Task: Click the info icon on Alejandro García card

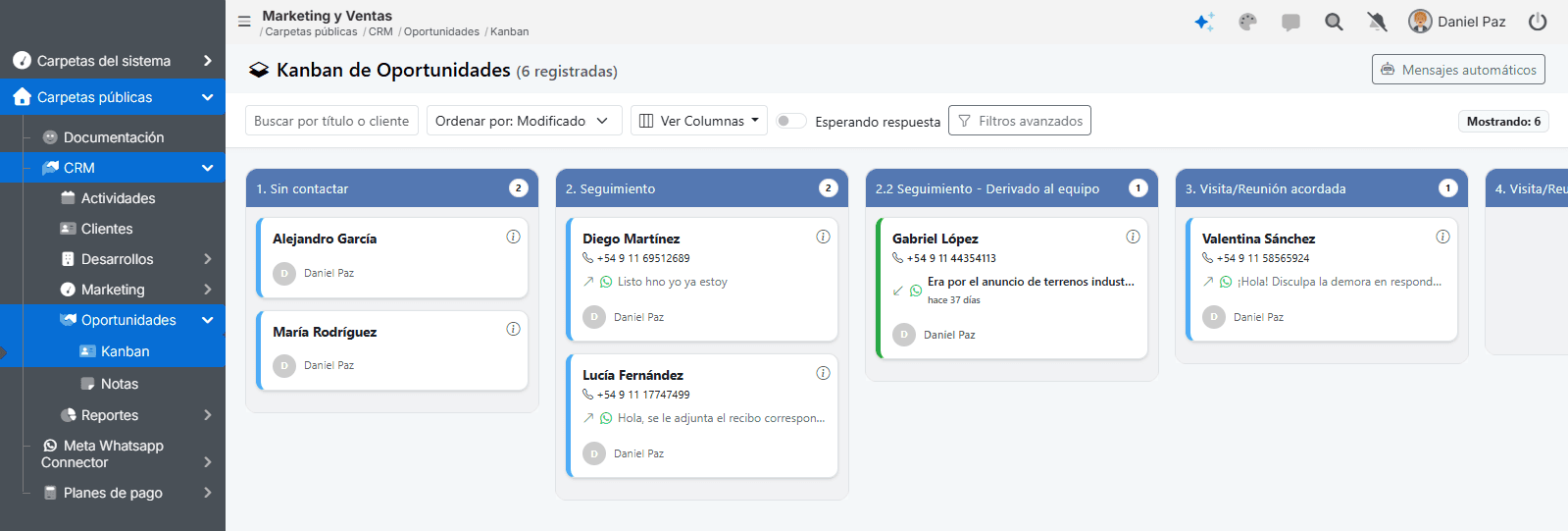Action: click(513, 237)
